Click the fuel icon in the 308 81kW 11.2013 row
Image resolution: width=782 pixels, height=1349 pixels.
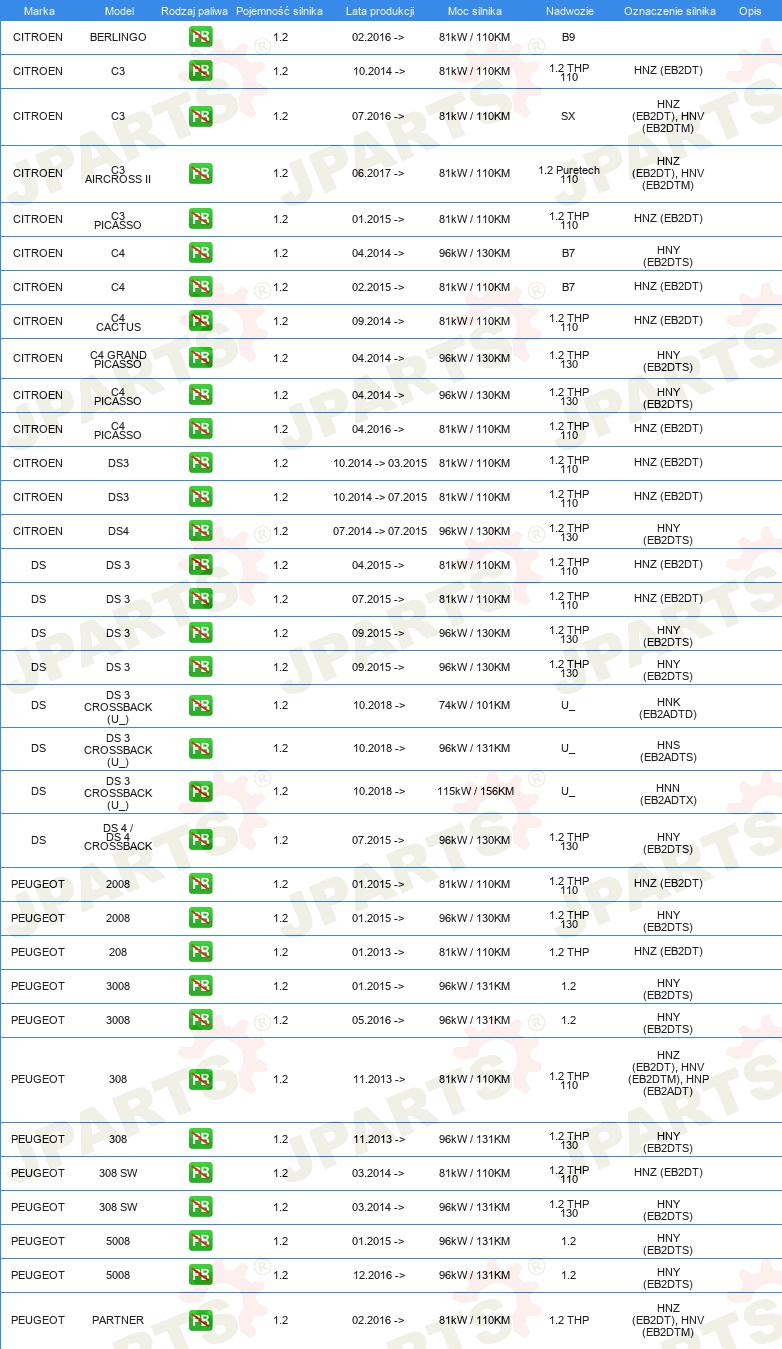click(200, 1080)
